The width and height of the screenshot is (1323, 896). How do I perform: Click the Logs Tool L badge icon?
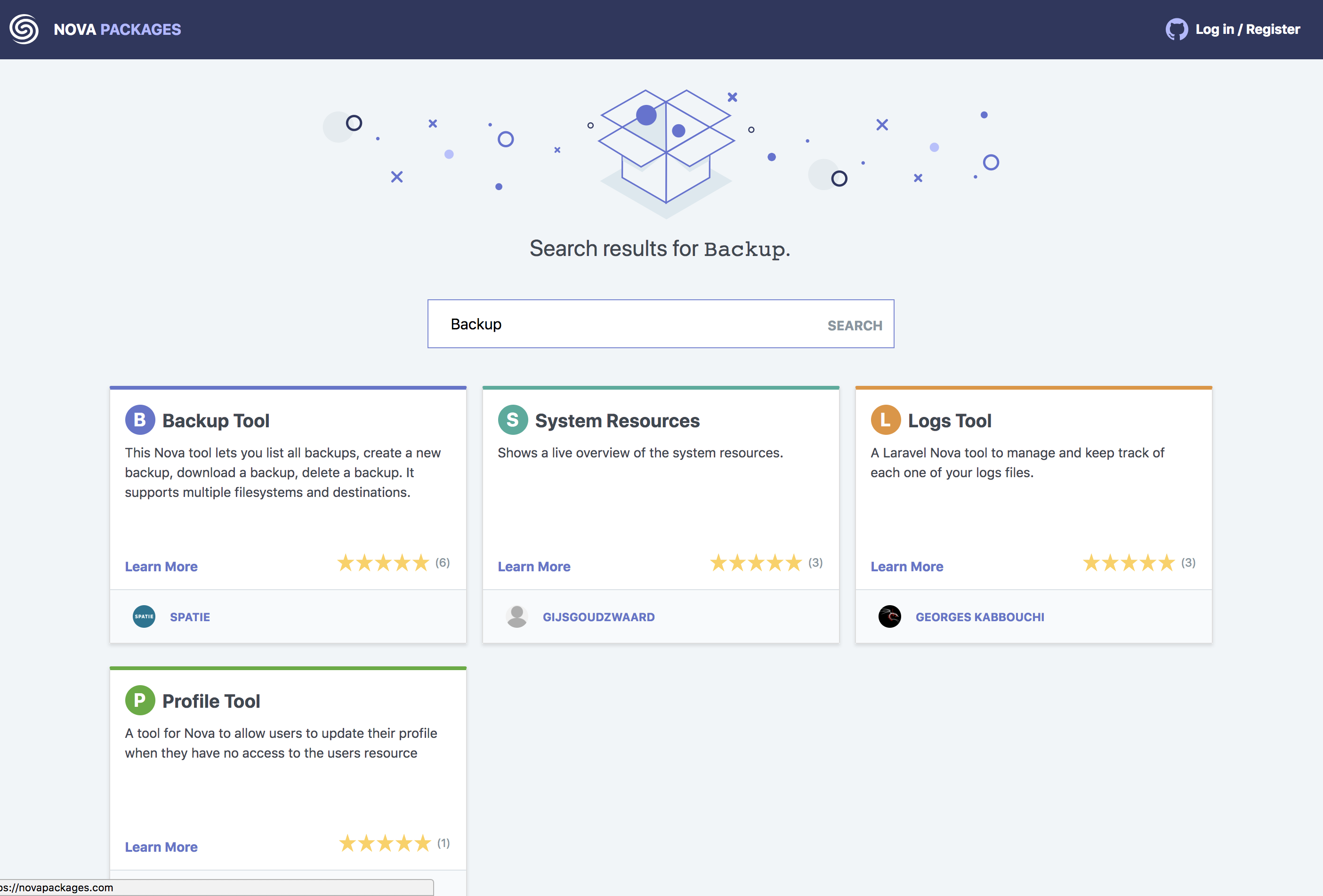tap(886, 420)
